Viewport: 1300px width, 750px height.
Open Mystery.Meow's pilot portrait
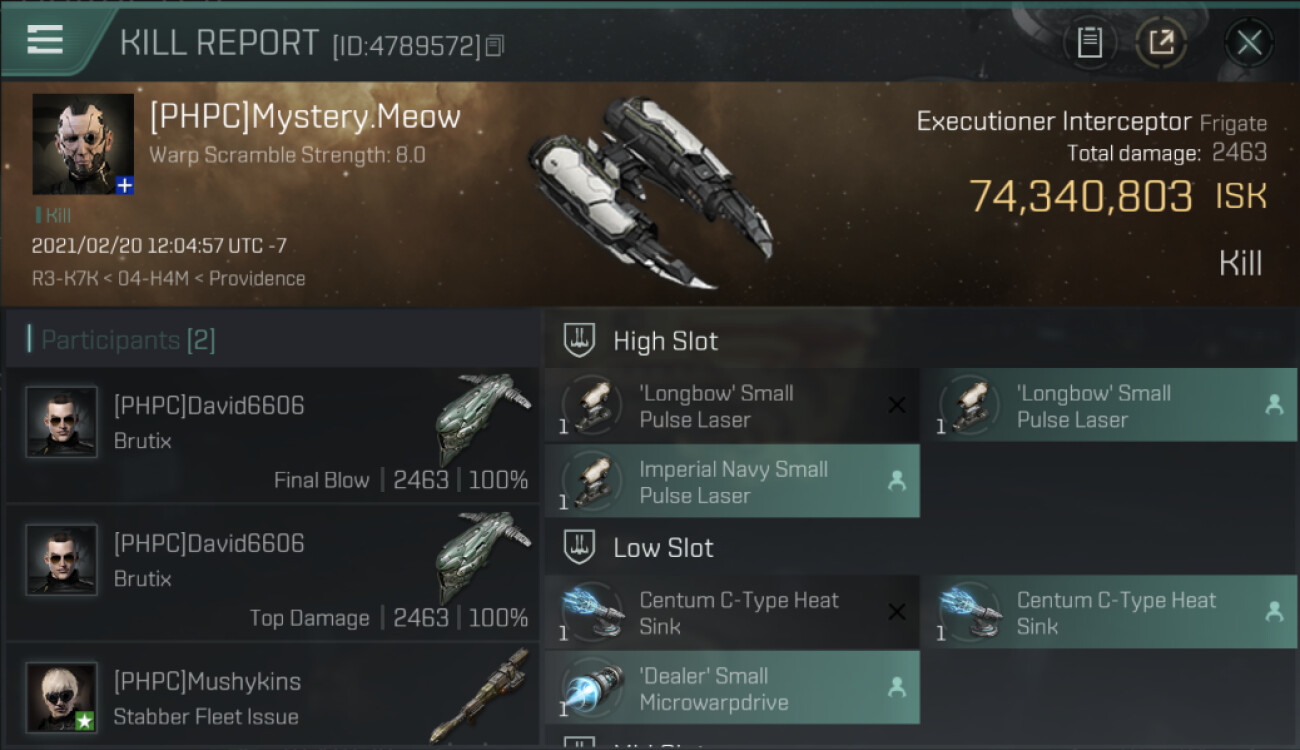point(82,143)
